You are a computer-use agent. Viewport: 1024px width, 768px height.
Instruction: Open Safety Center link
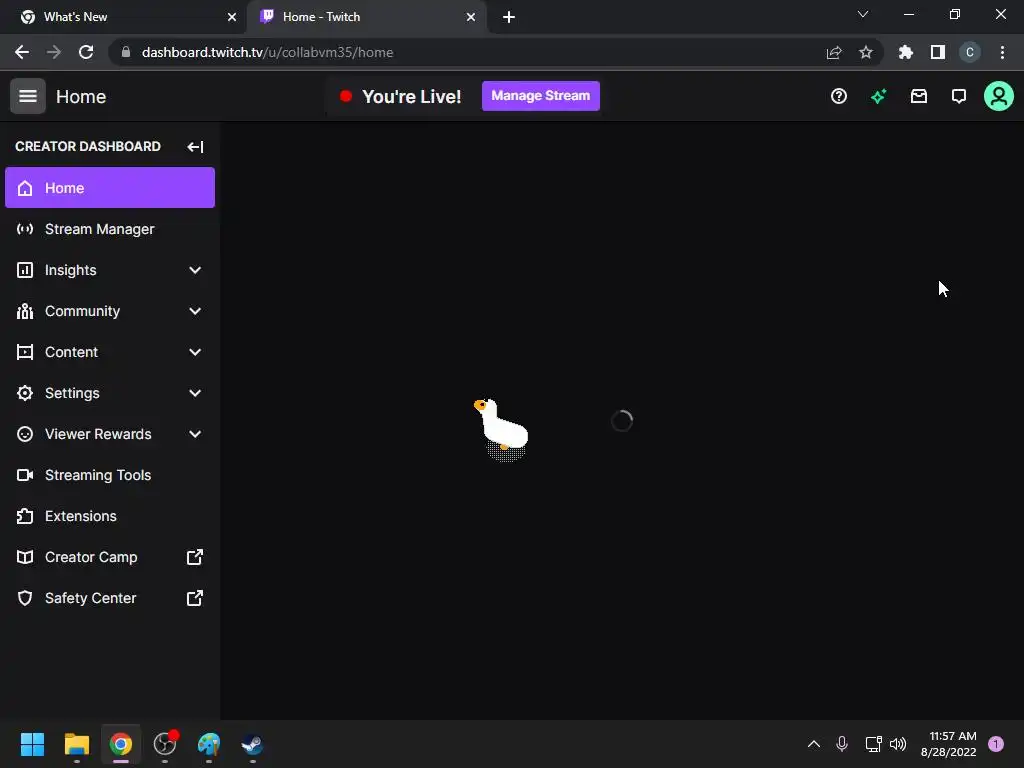[110, 598]
